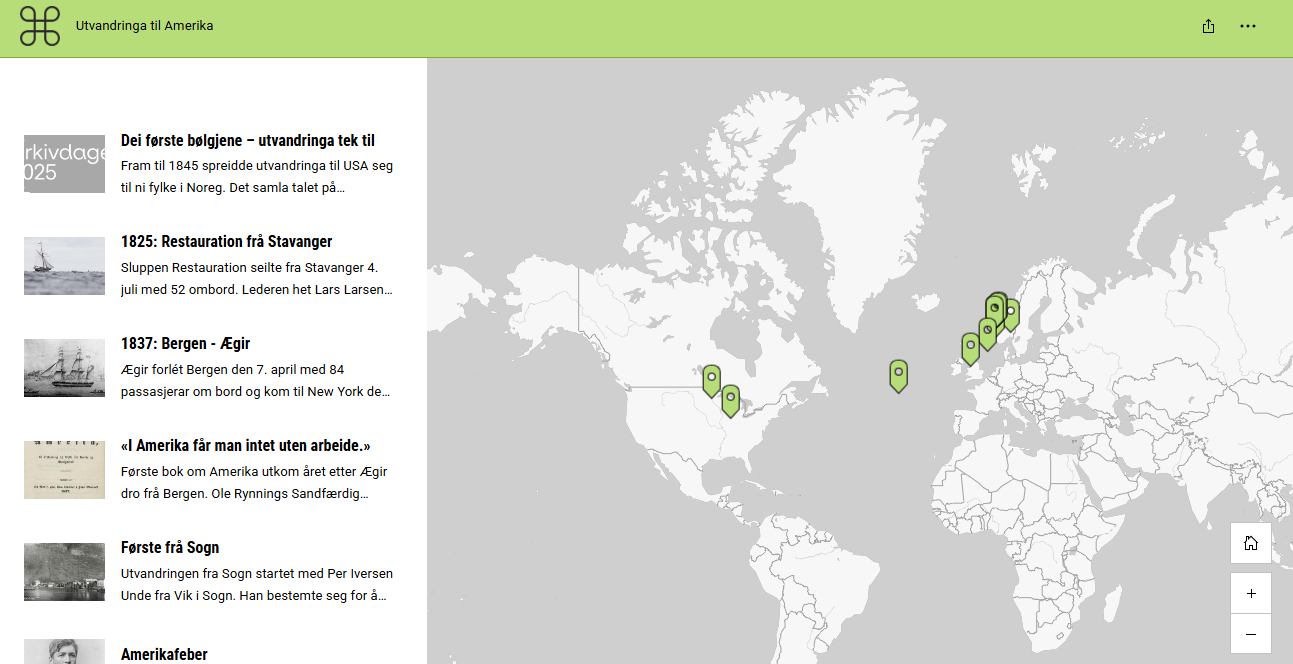1293x664 pixels.
Task: Click the Arkivdagen 2025 thumbnail image
Action: (x=64, y=164)
